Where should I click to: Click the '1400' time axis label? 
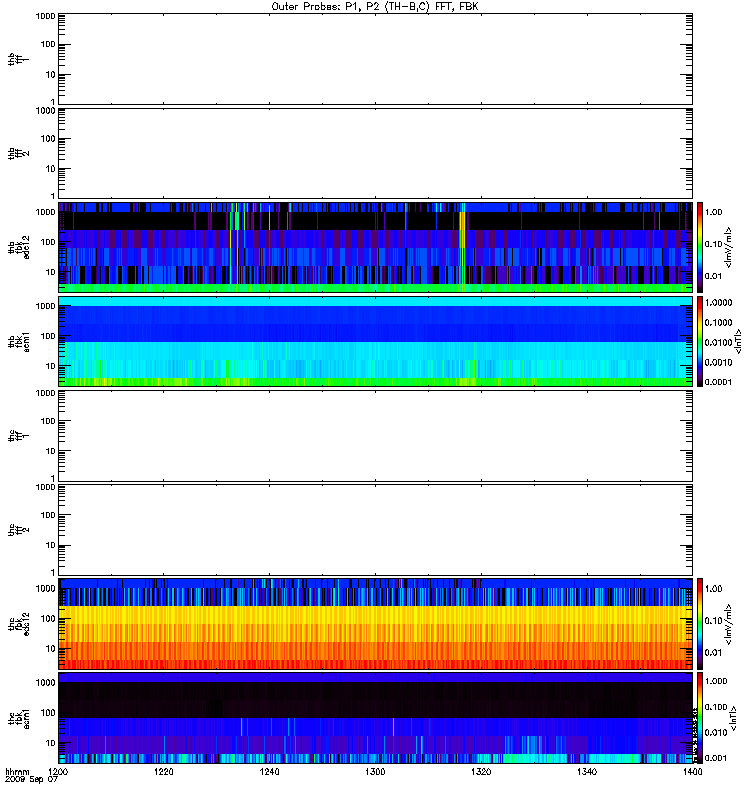692,771
